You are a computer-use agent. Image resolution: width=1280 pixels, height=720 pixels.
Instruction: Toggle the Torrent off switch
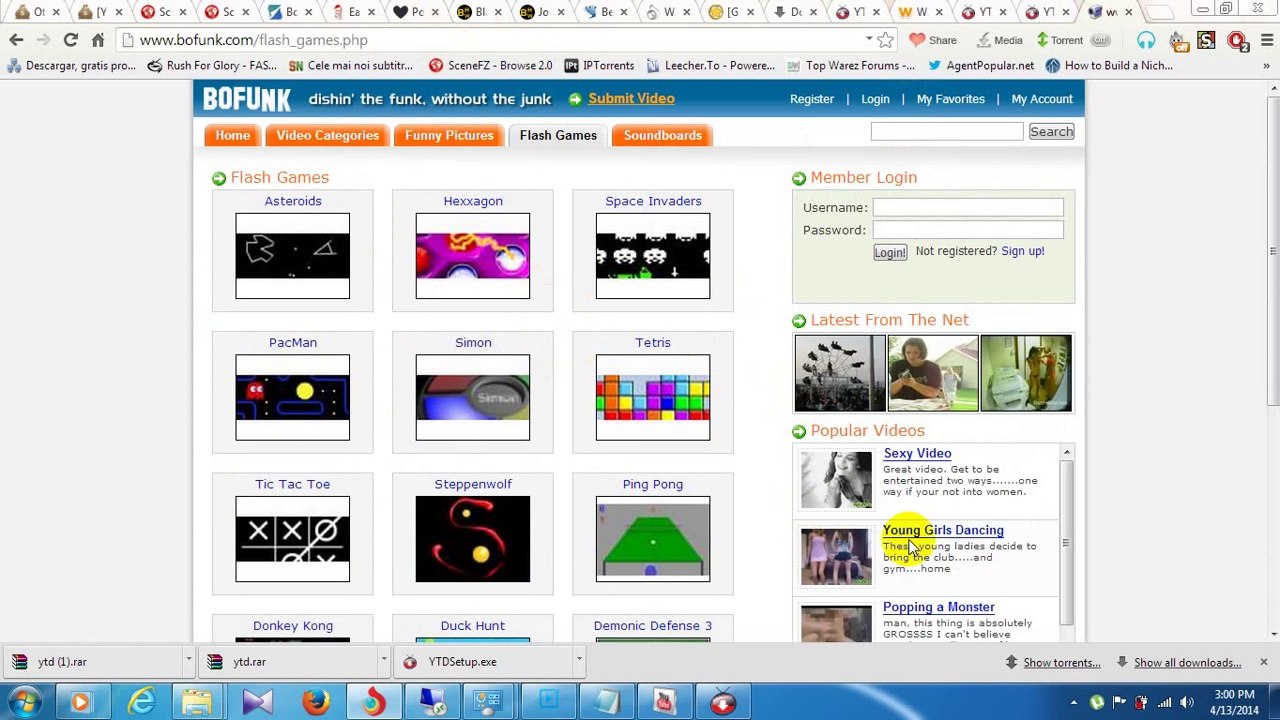[x=1100, y=40]
